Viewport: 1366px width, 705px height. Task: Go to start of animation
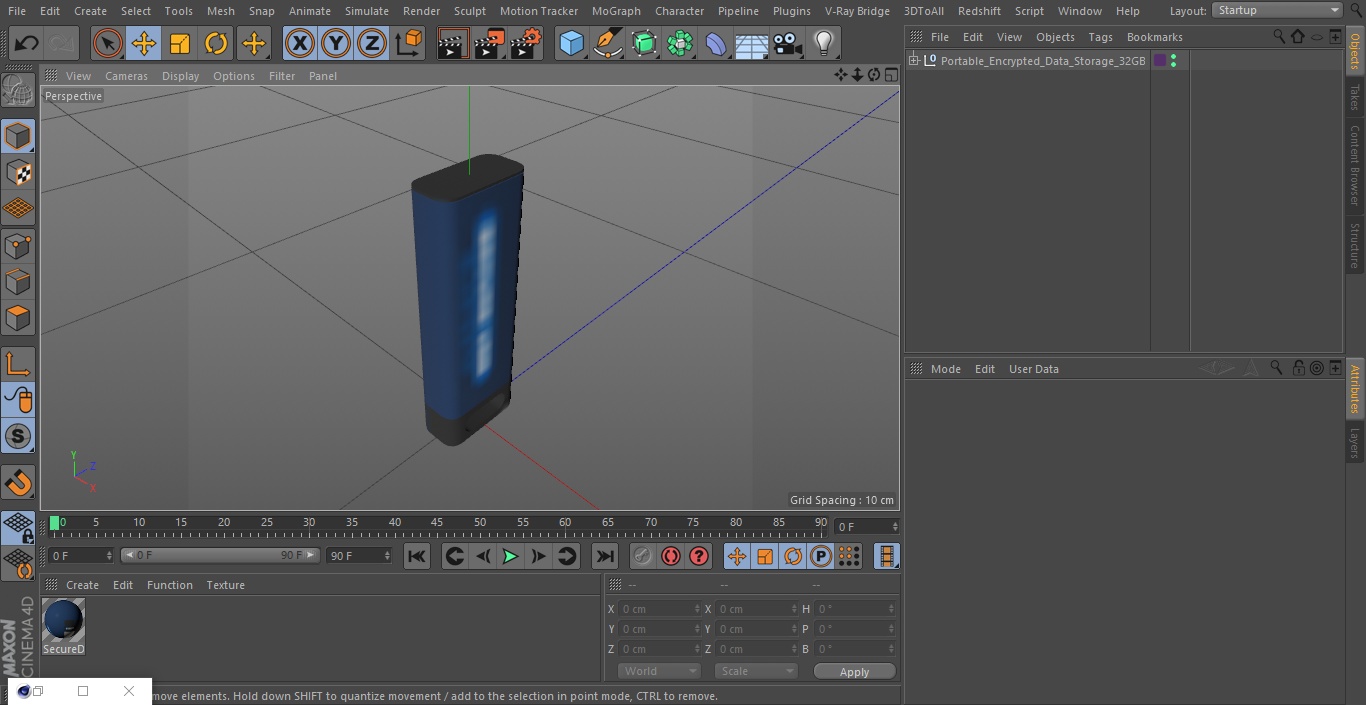[x=417, y=556]
